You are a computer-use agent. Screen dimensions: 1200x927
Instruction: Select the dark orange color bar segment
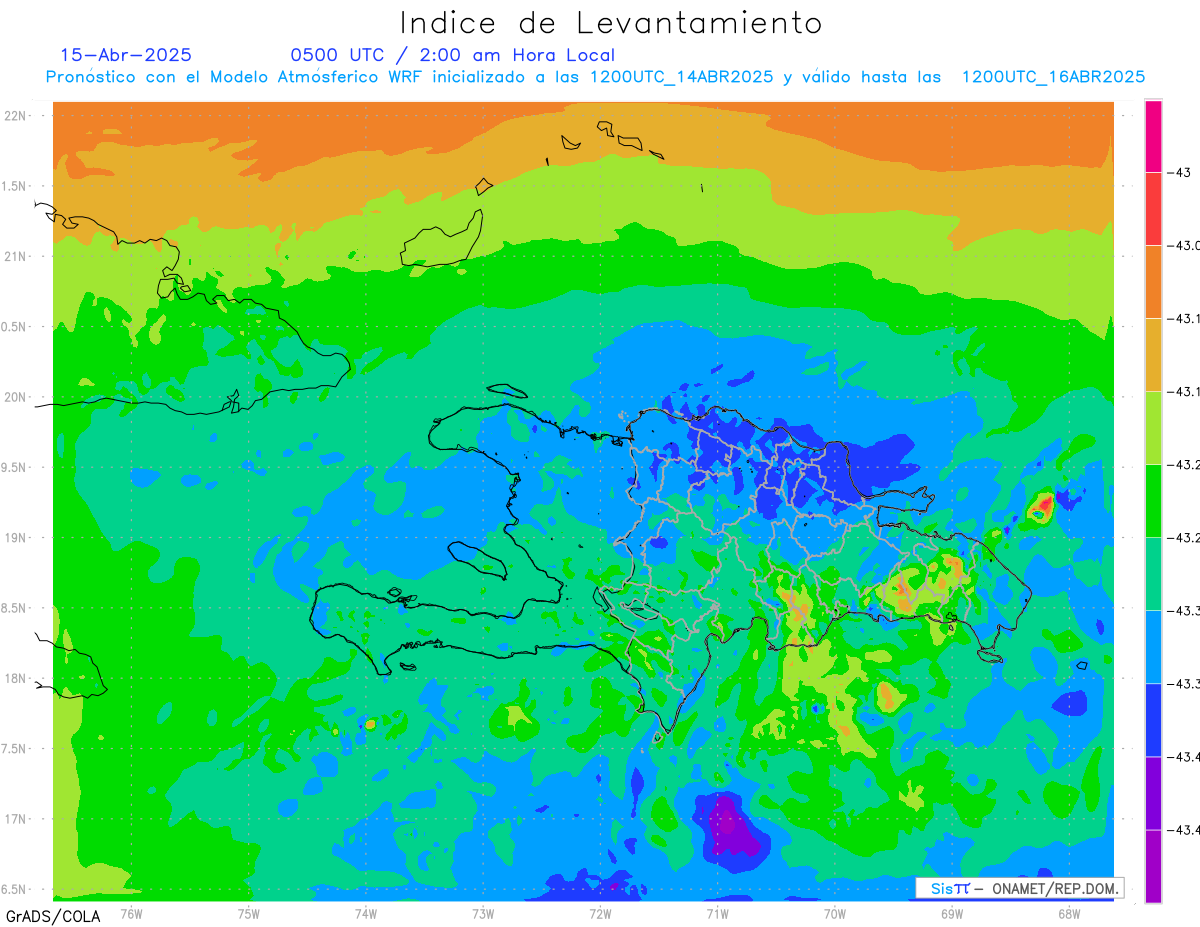[x=1153, y=282]
